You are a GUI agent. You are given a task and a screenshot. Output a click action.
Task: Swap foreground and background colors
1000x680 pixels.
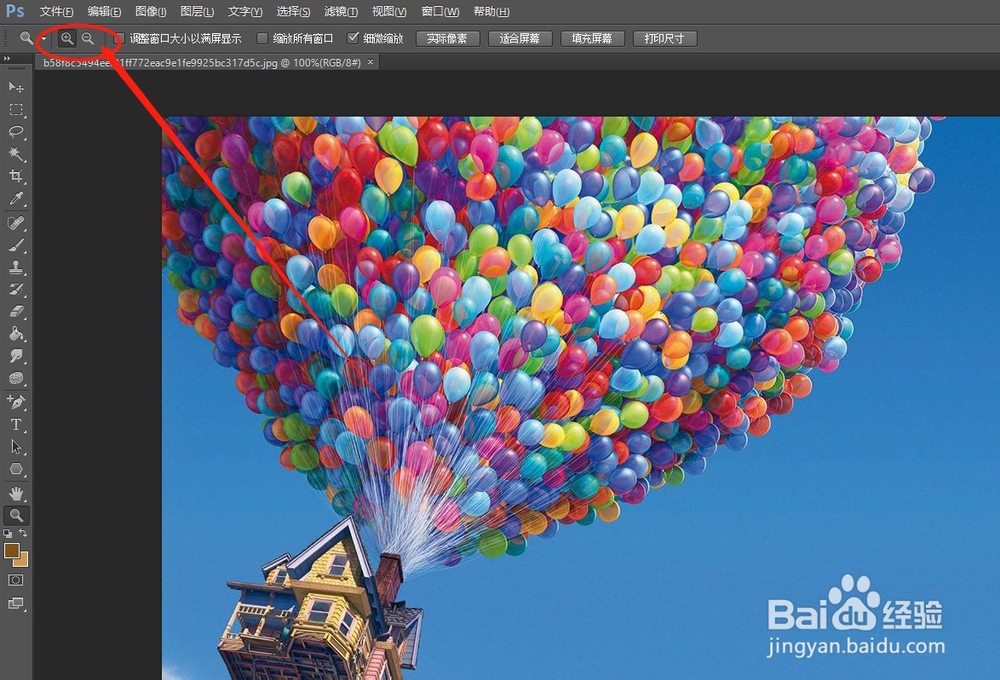[23, 533]
